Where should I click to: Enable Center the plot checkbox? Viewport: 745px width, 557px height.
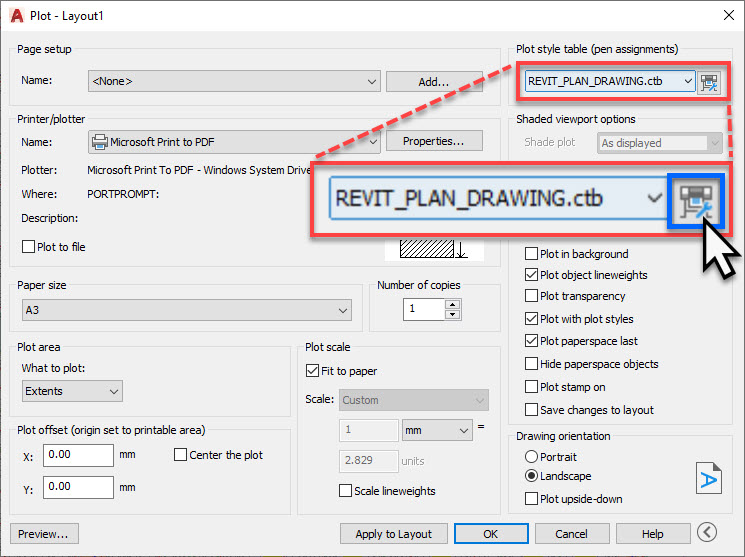(180, 454)
